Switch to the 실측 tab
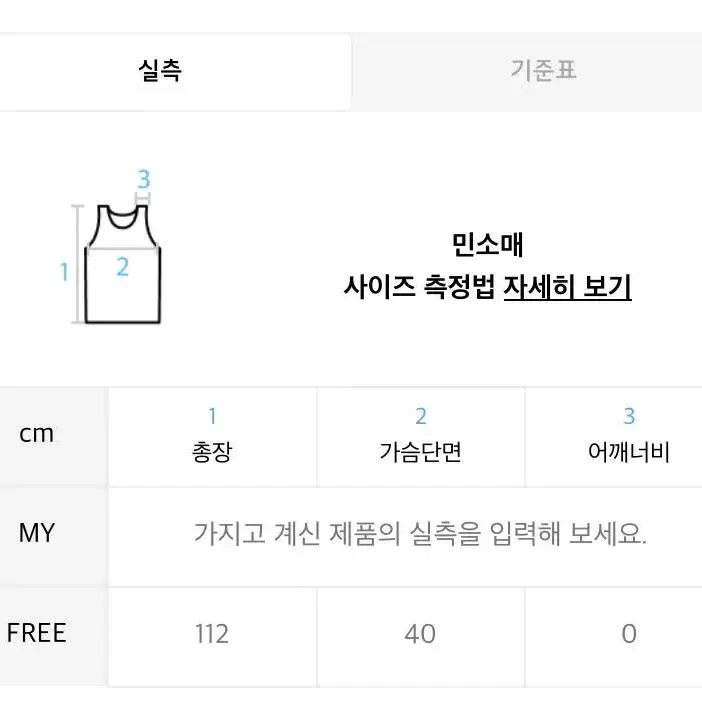702x702 pixels. [175, 72]
